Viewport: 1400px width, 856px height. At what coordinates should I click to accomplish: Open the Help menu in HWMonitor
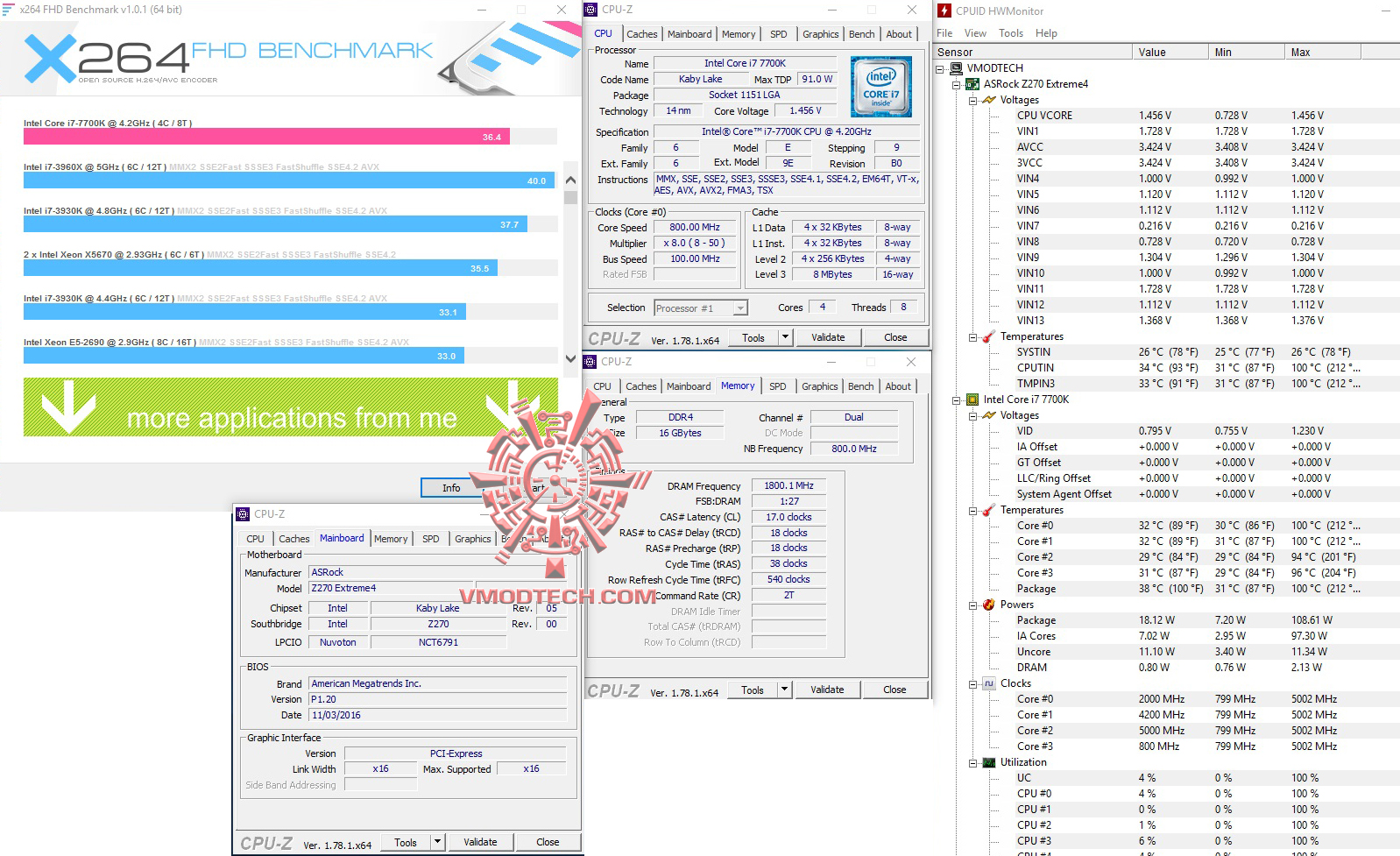point(1046,33)
